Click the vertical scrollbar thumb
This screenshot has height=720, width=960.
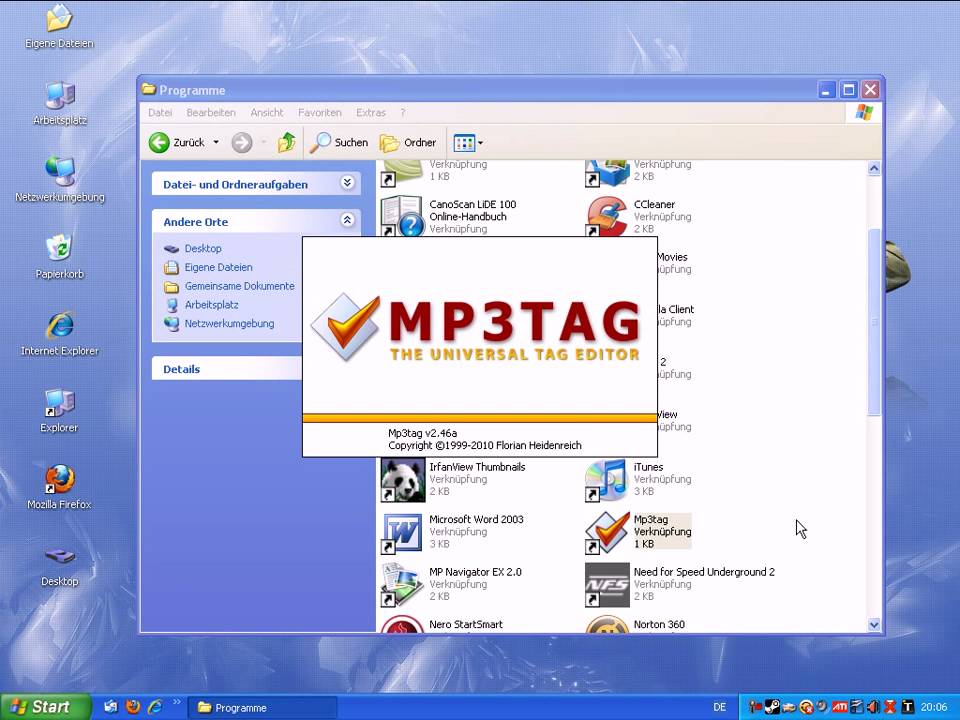coord(874,323)
